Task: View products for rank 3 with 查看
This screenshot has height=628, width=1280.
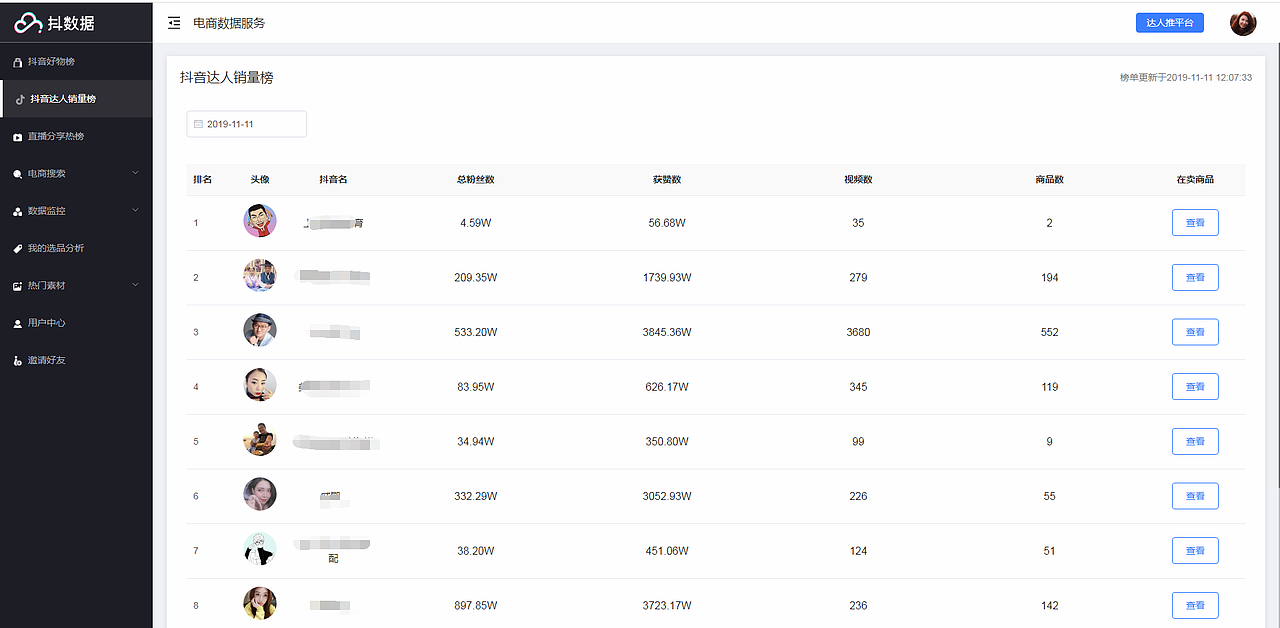Action: tap(1195, 332)
